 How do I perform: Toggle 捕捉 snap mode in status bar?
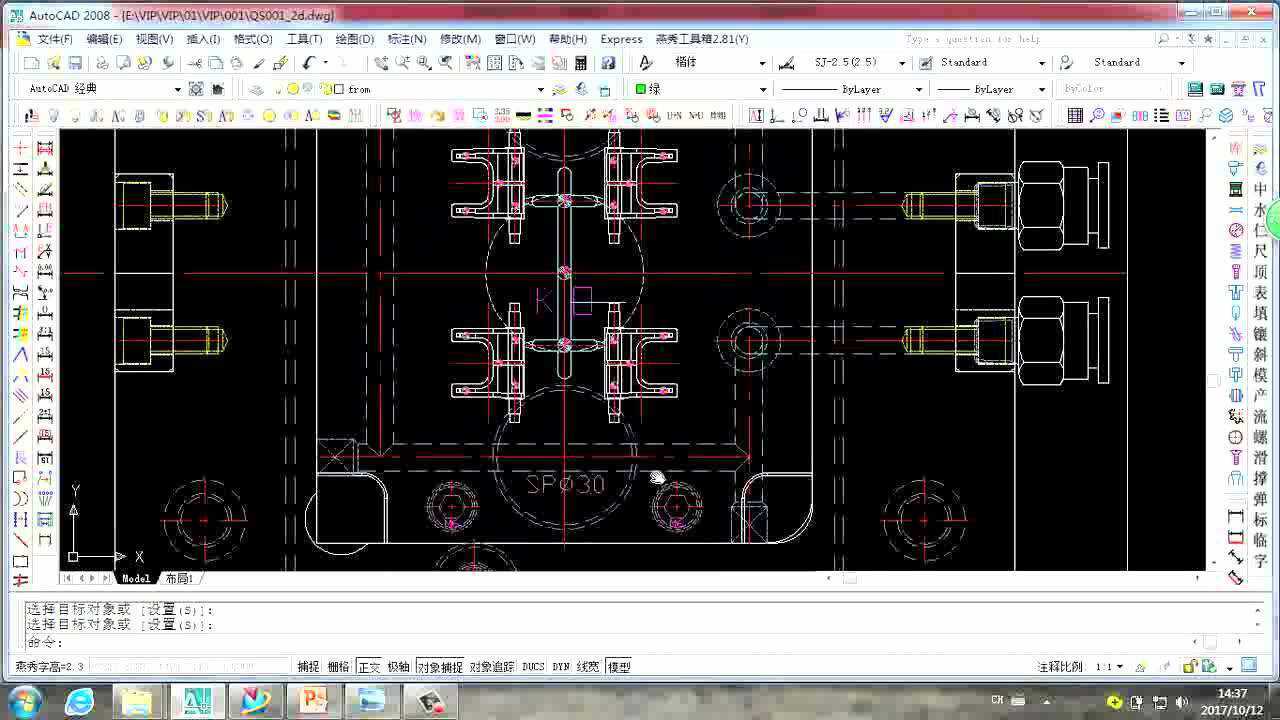click(308, 667)
